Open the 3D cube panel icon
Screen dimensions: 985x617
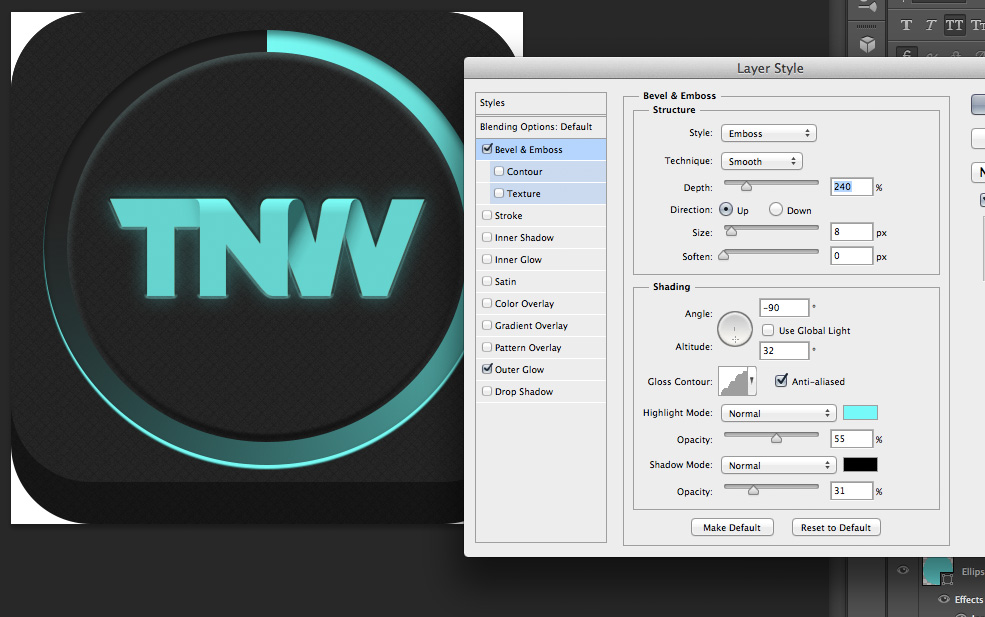pos(868,44)
